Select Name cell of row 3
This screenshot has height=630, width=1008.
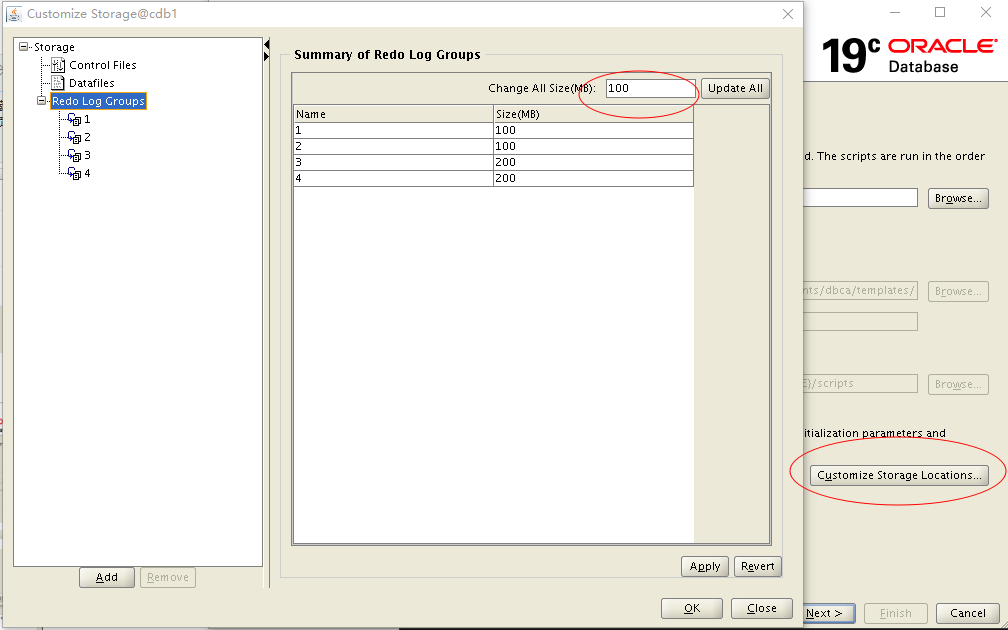click(x=393, y=162)
